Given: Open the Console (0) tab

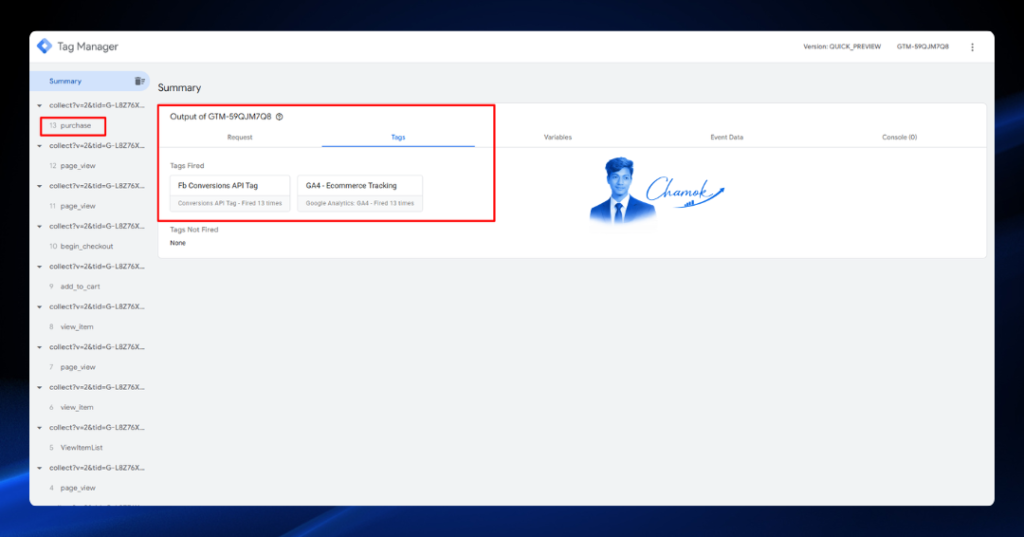Looking at the screenshot, I should coord(899,137).
